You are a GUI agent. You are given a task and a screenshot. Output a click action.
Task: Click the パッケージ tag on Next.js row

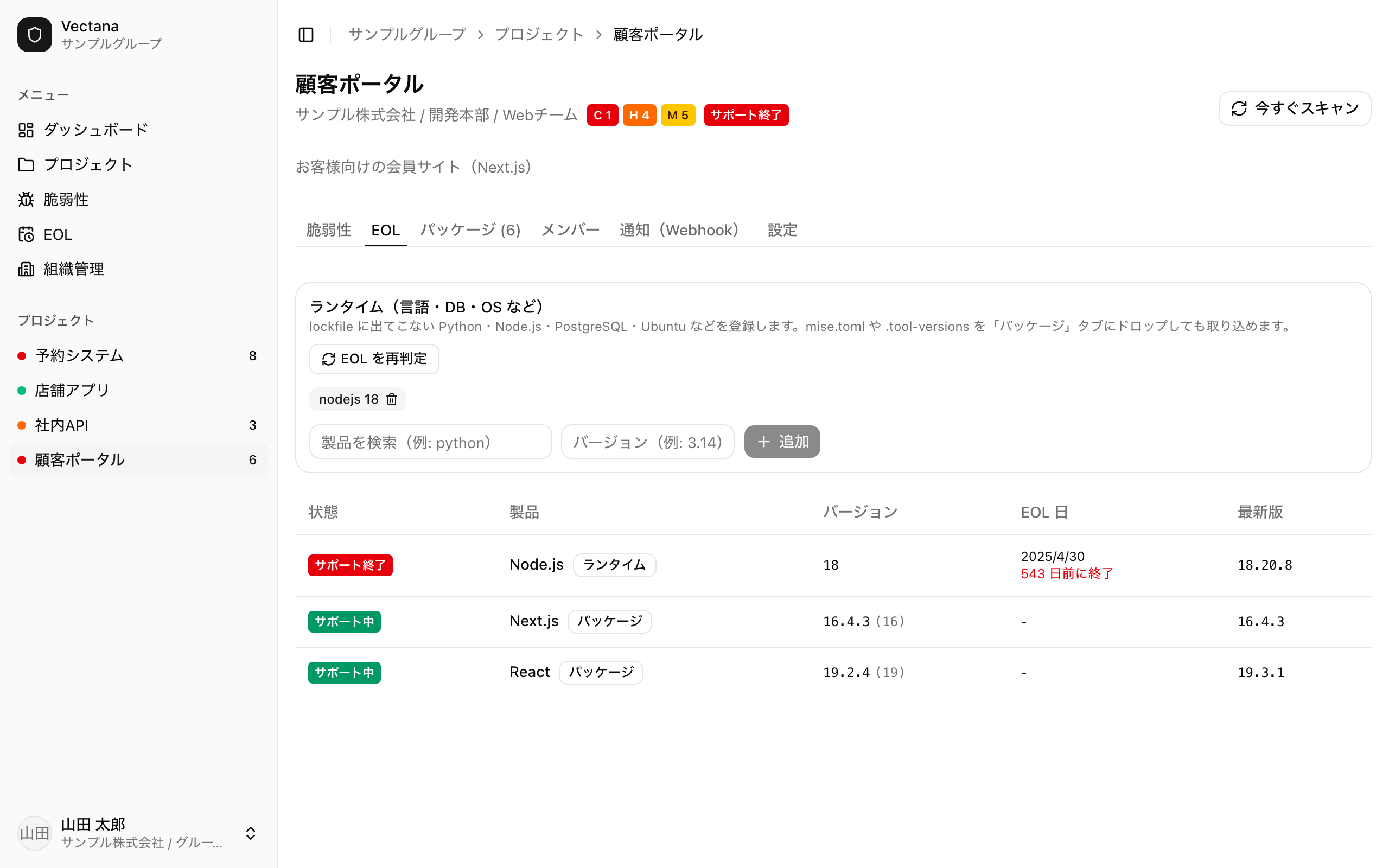click(x=609, y=621)
